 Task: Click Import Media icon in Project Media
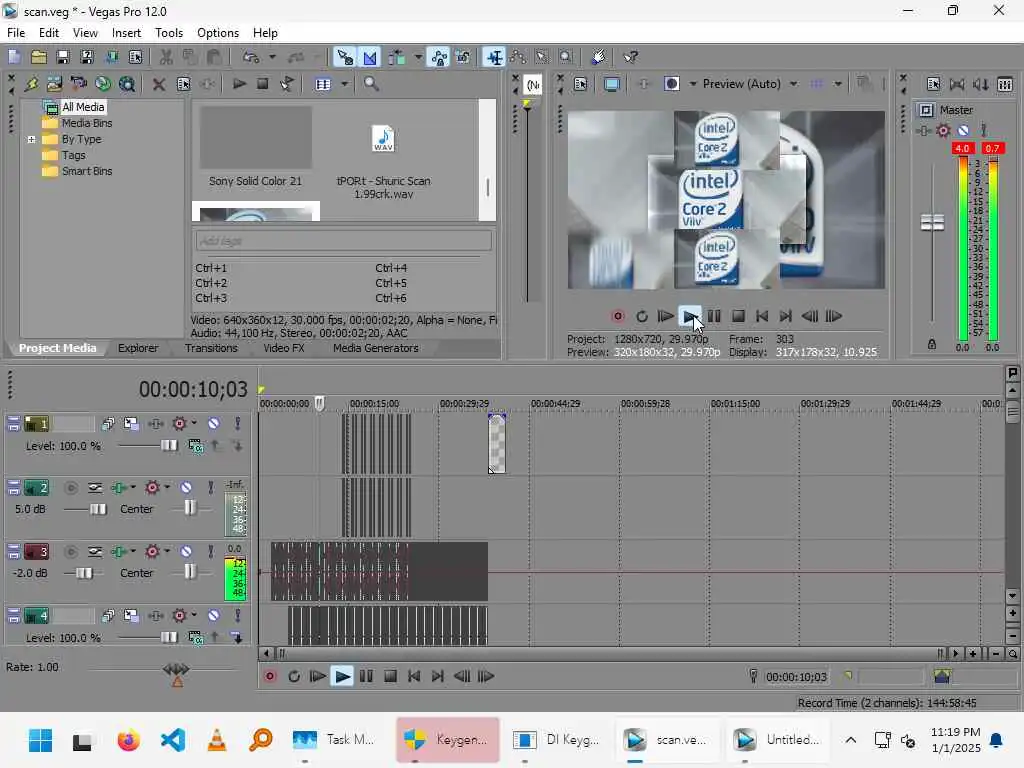click(55, 84)
